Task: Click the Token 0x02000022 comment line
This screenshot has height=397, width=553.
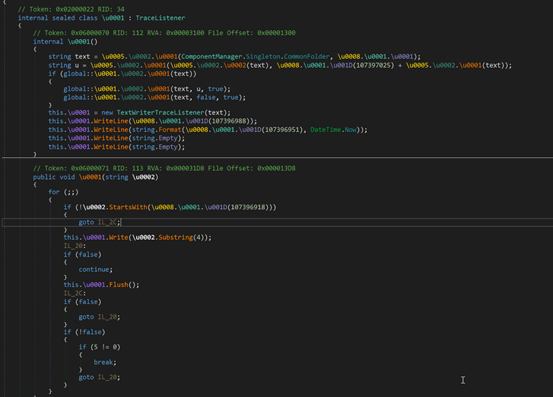Action: [71, 9]
